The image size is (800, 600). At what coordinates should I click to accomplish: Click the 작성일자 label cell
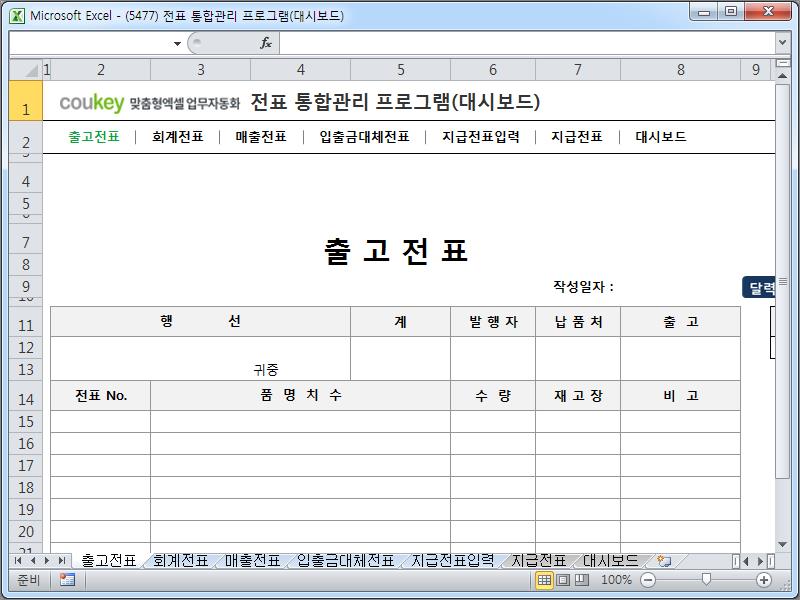coord(583,286)
